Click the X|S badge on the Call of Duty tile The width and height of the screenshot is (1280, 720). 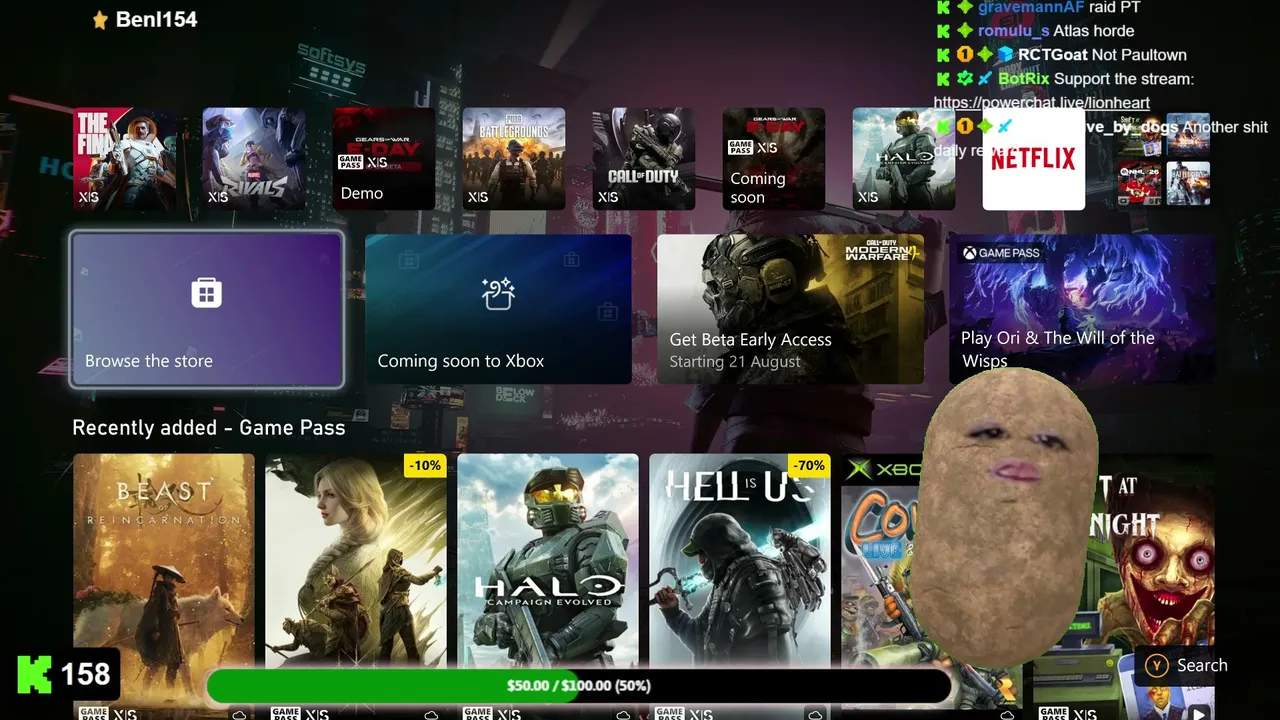coord(608,197)
